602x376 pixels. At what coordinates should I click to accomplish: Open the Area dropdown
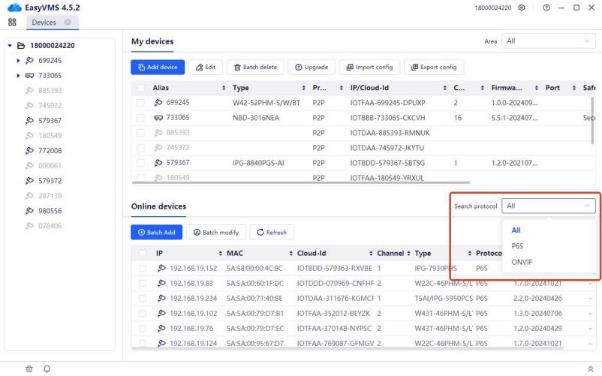click(548, 41)
